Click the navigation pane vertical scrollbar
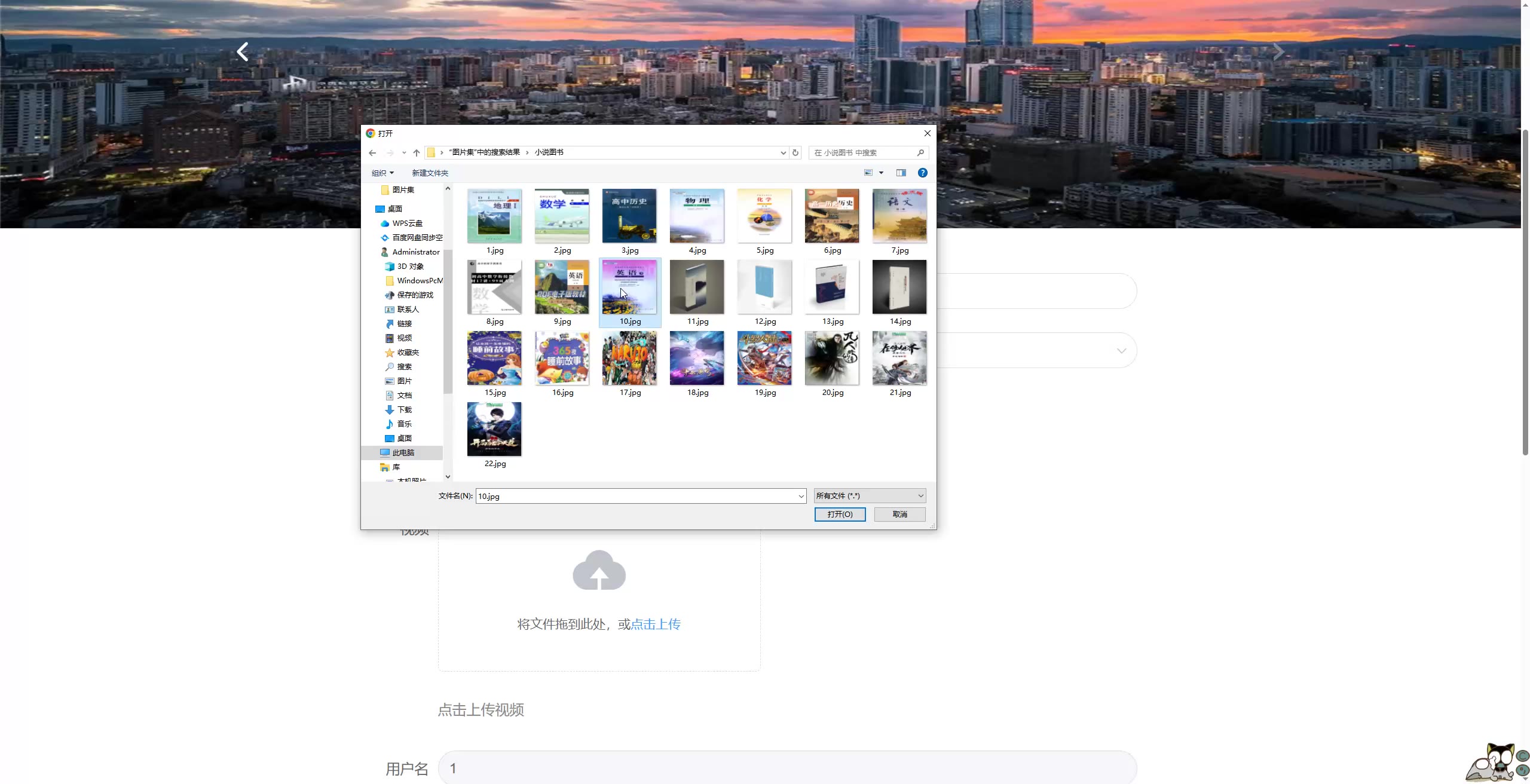The image size is (1530, 784). (x=448, y=323)
